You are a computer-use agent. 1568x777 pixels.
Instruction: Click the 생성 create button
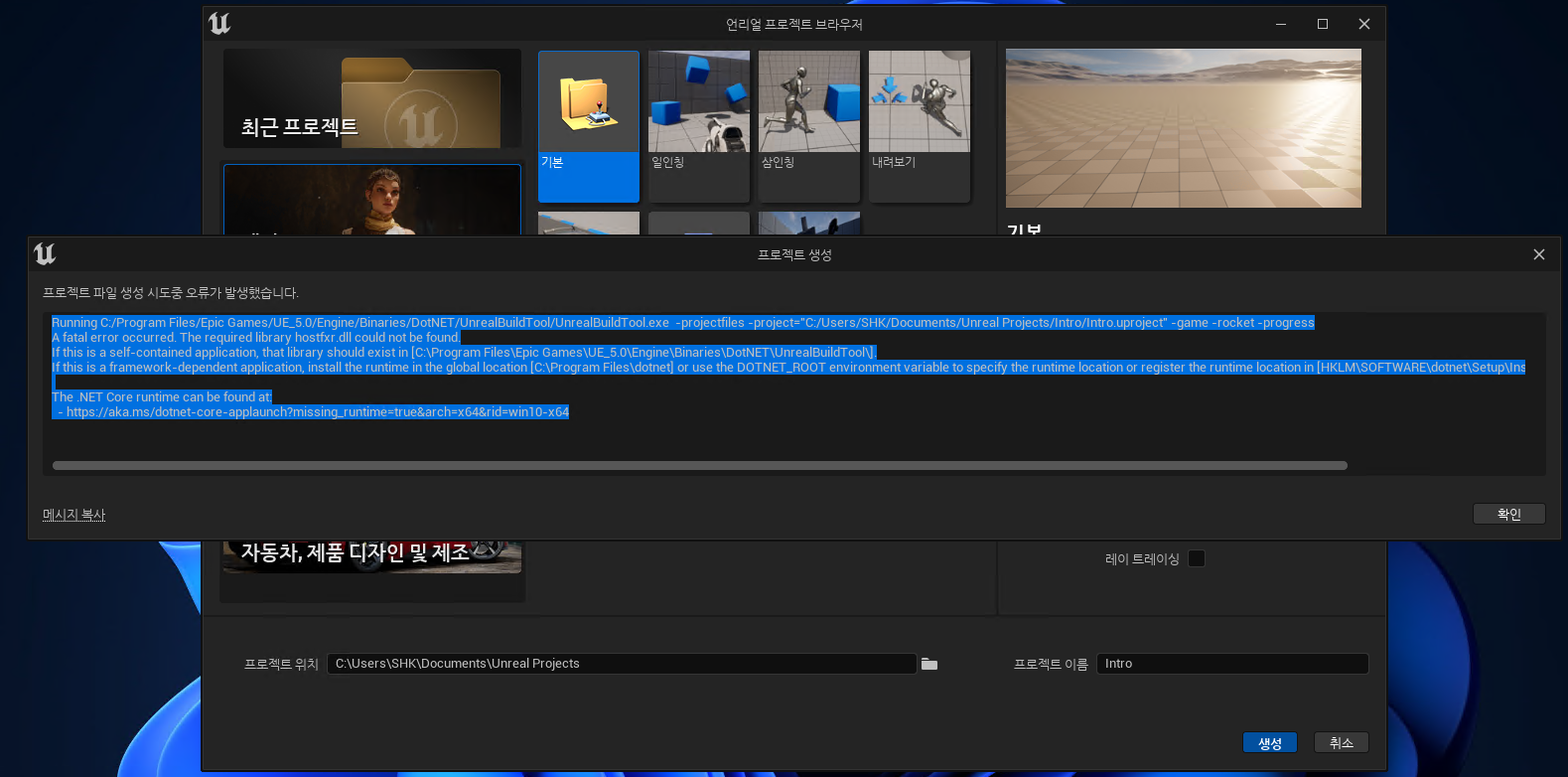tap(1270, 743)
